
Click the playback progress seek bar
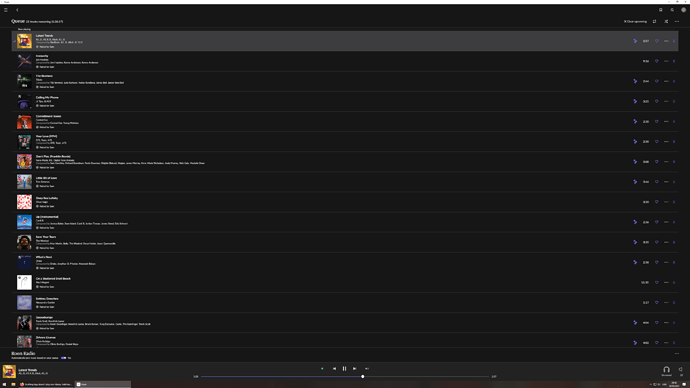(x=345, y=377)
